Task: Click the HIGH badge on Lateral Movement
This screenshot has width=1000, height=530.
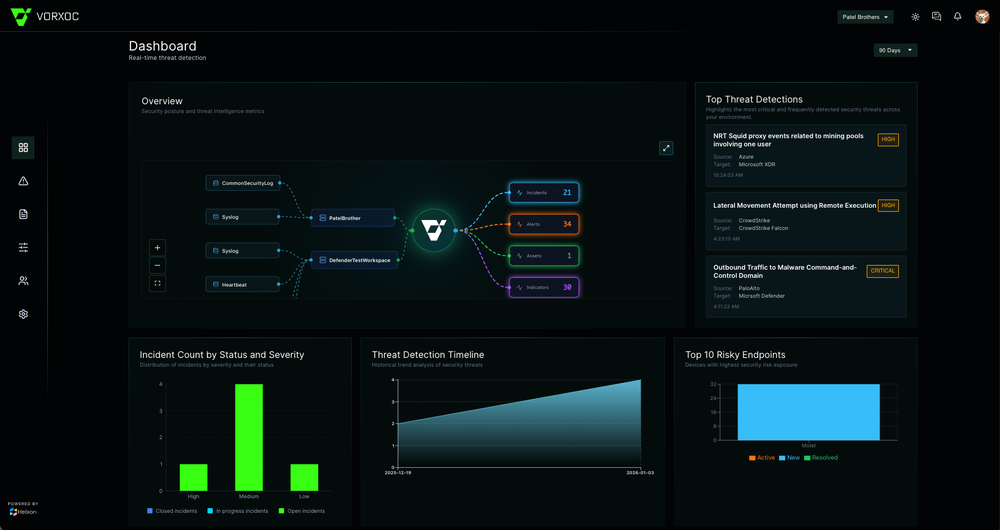Action: 888,205
